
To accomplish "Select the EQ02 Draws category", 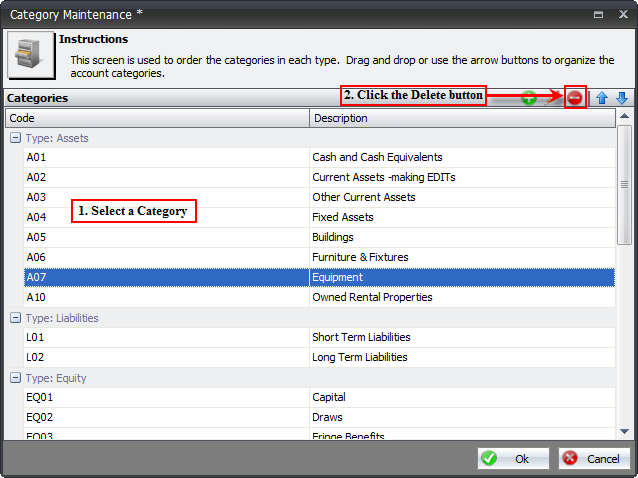I will (x=318, y=417).
